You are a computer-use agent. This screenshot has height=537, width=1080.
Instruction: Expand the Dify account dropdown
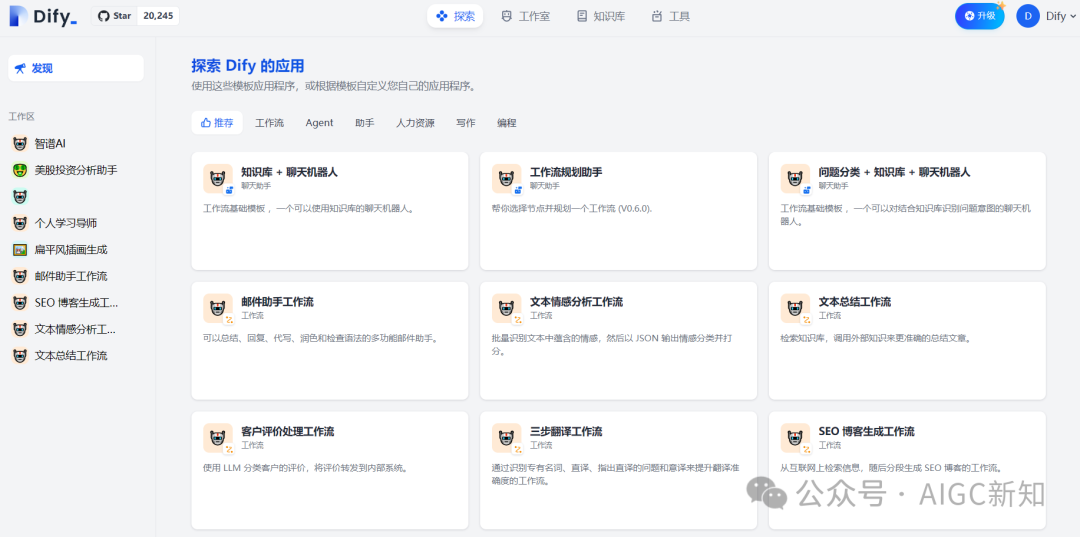(x=1059, y=17)
